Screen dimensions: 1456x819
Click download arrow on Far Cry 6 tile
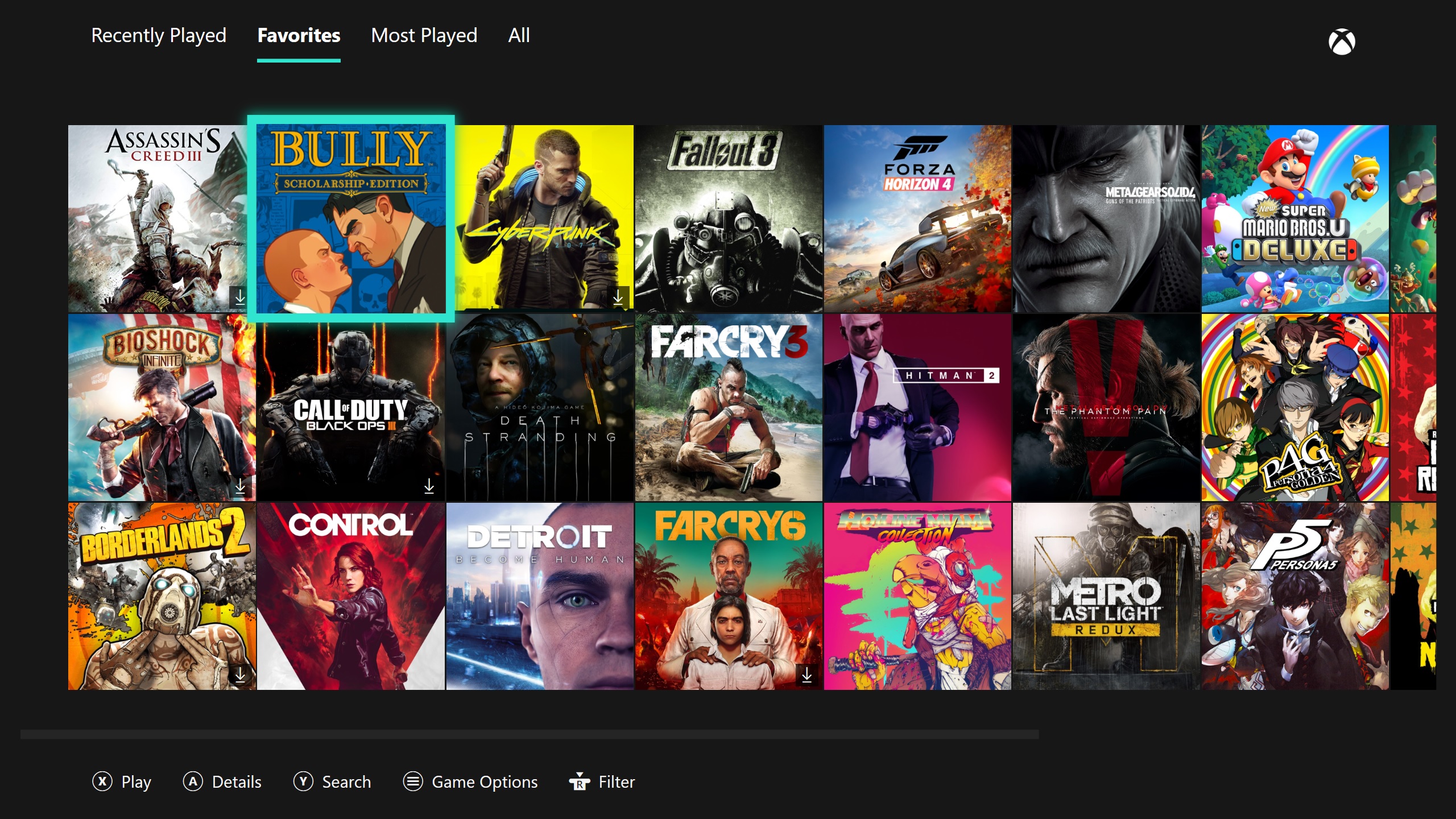point(806,675)
